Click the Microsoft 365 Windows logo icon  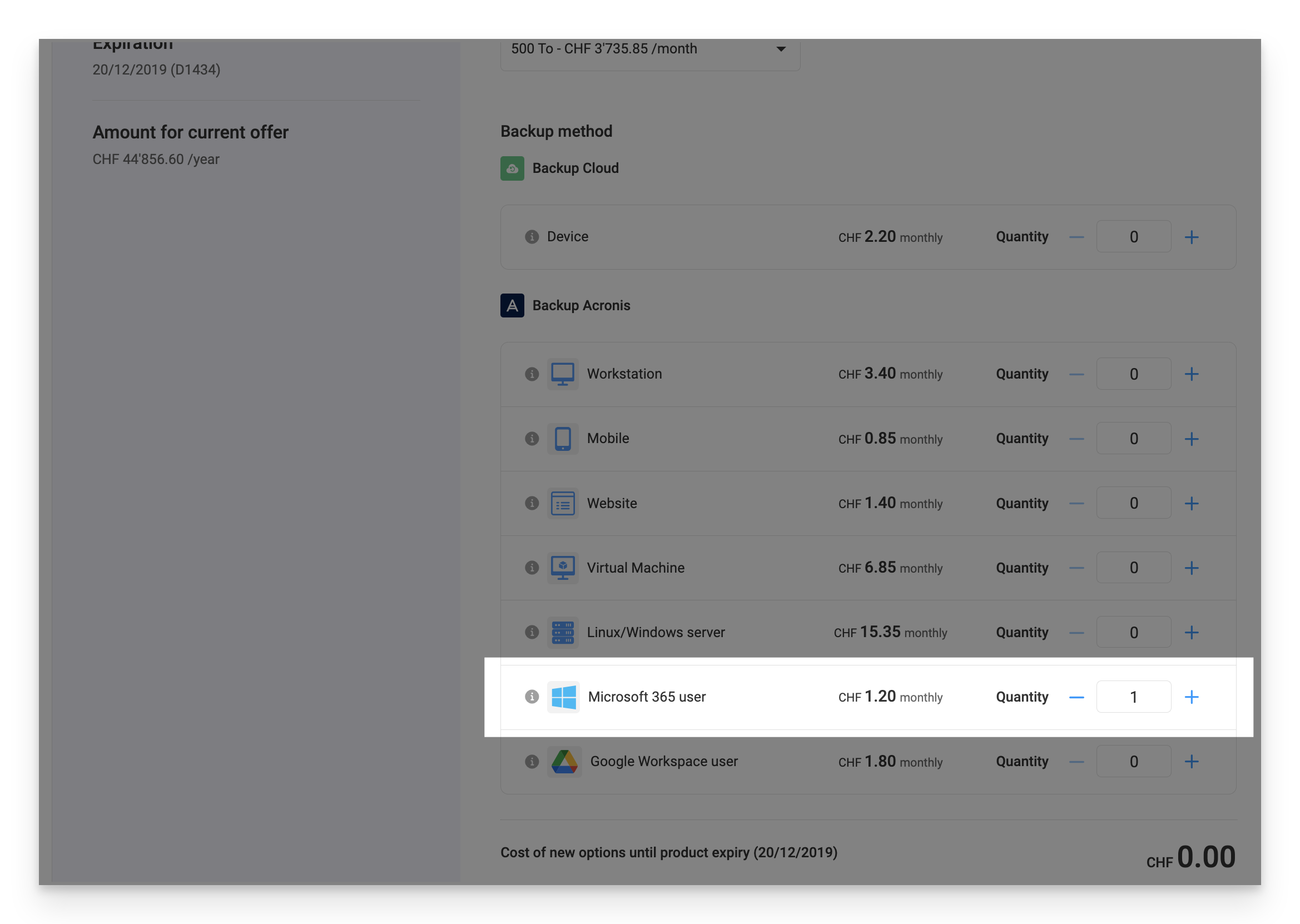click(563, 697)
